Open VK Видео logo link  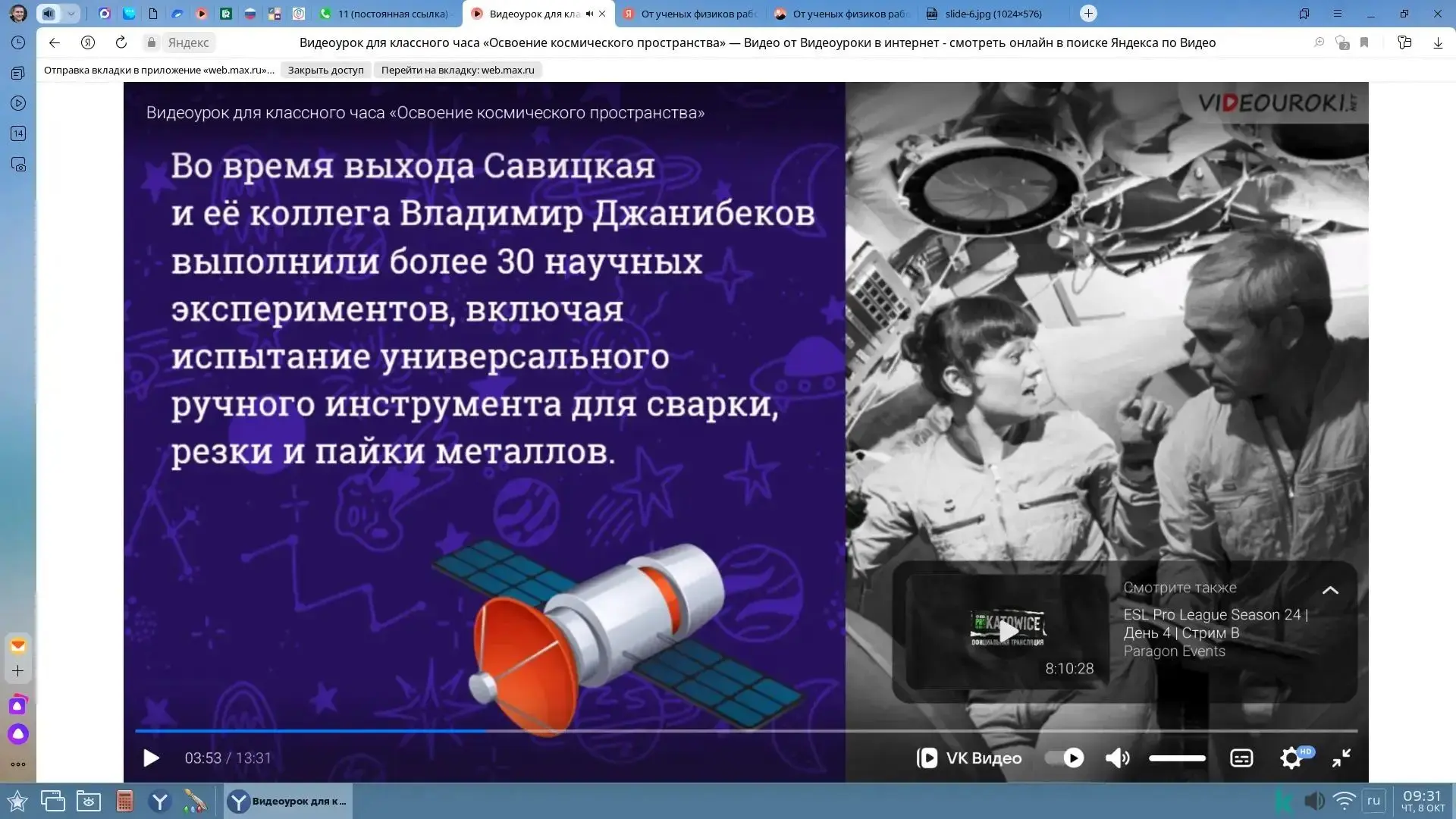[969, 758]
